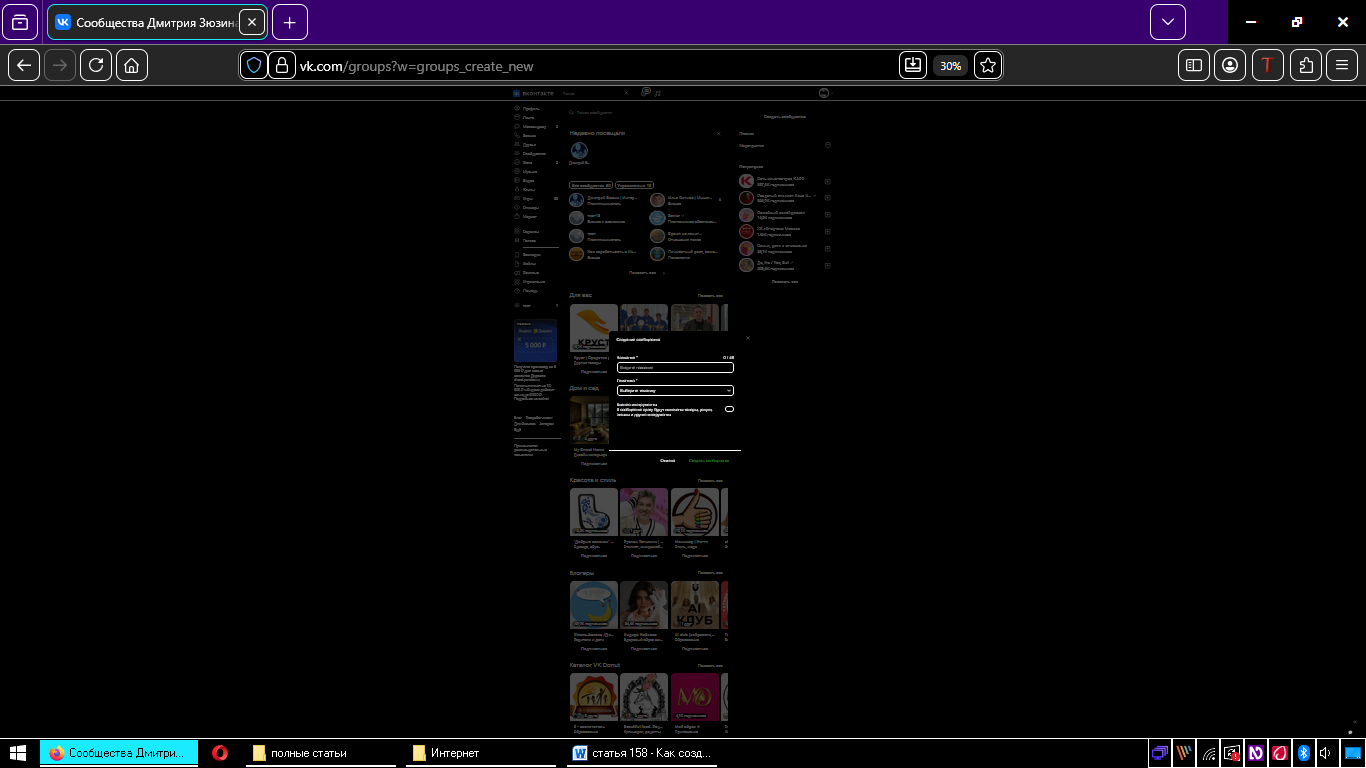Open the list all tabs dropdown
1366x768 pixels.
pyautogui.click(x=1167, y=22)
